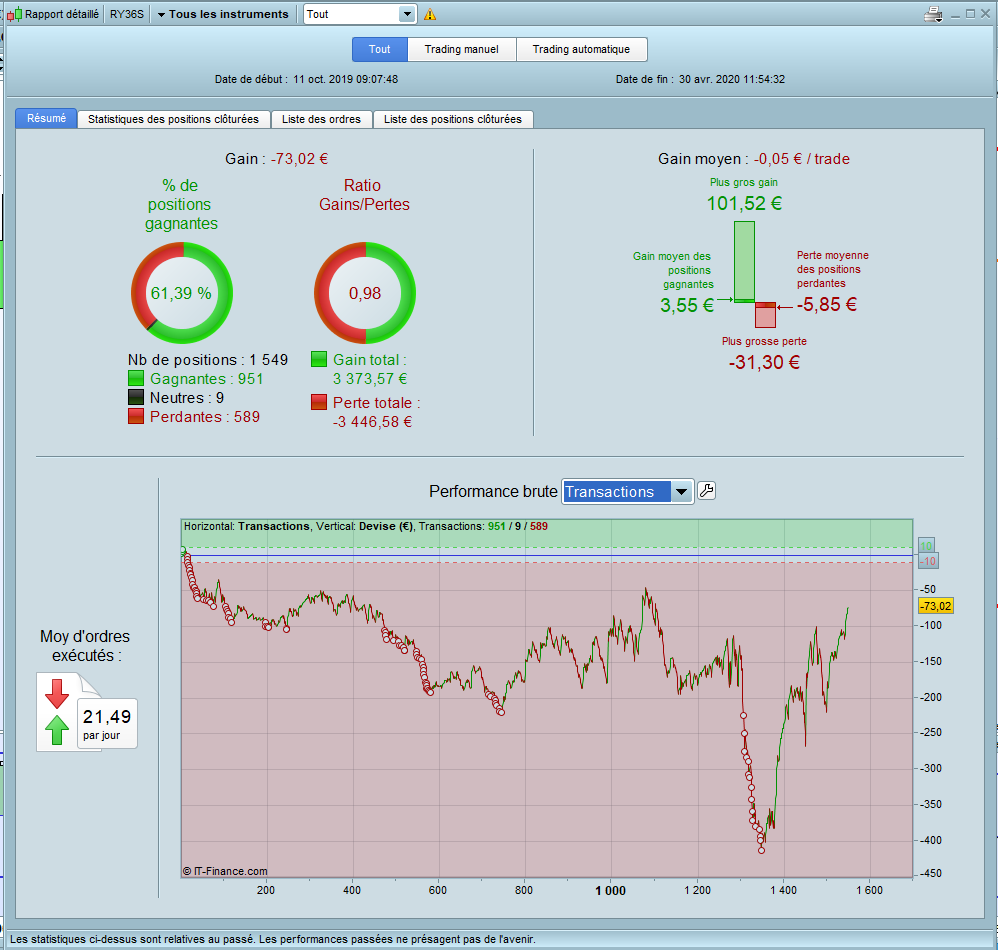The height and width of the screenshot is (950, 998).
Task: Click the printer icon in title bar
Action: [x=933, y=14]
